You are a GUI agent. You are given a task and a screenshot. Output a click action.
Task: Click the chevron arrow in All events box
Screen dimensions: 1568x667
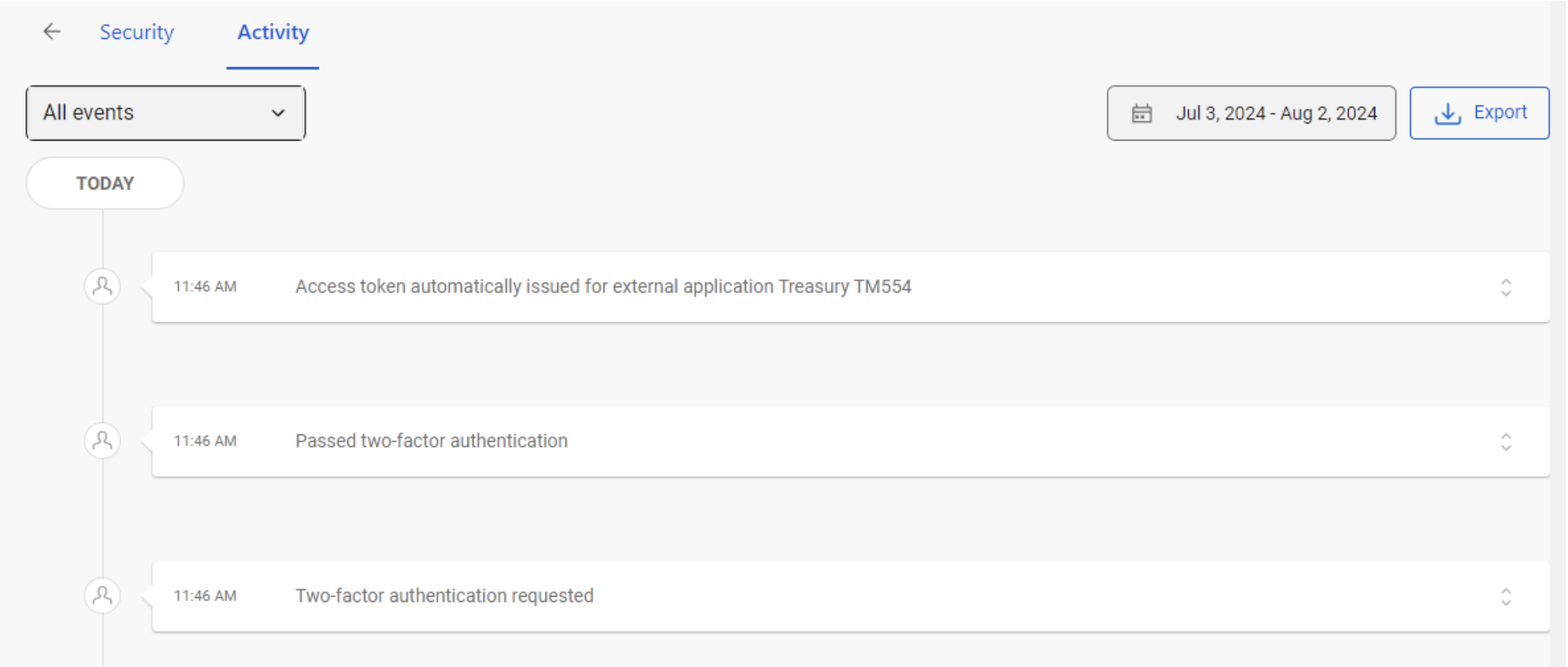point(278,114)
